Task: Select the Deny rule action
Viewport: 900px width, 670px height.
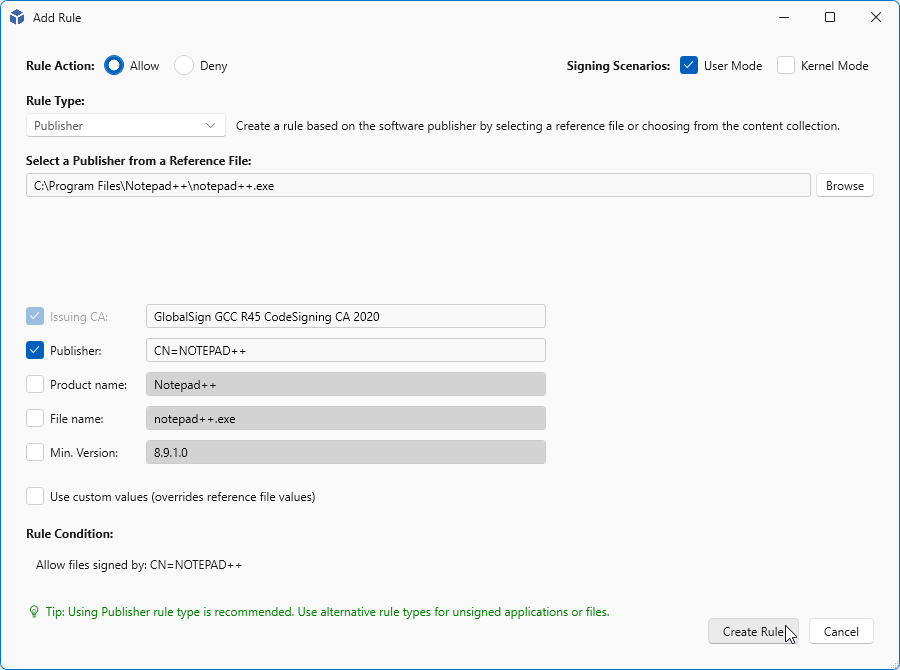Action: pos(184,66)
